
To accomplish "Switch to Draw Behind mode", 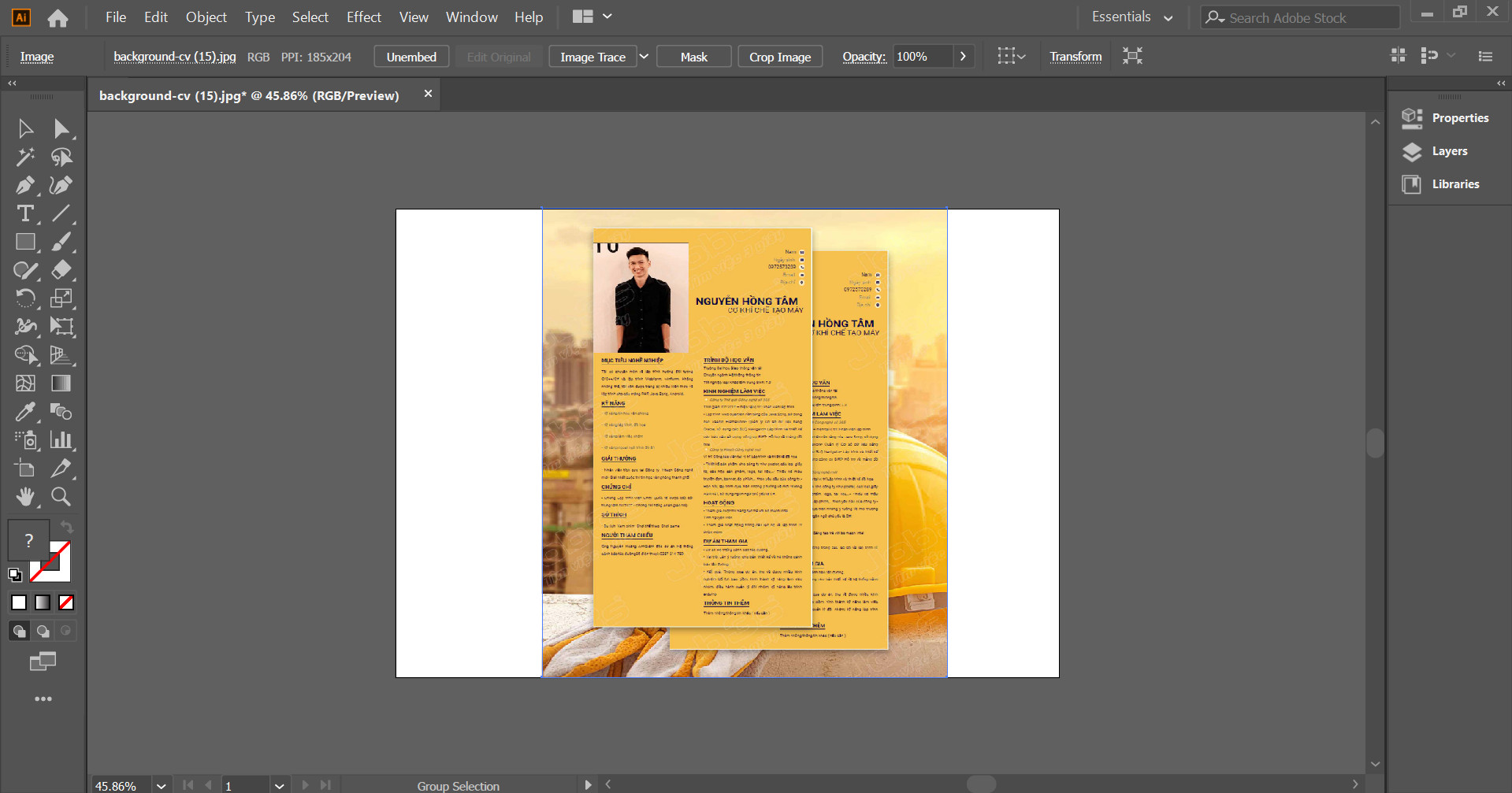I will tap(43, 631).
